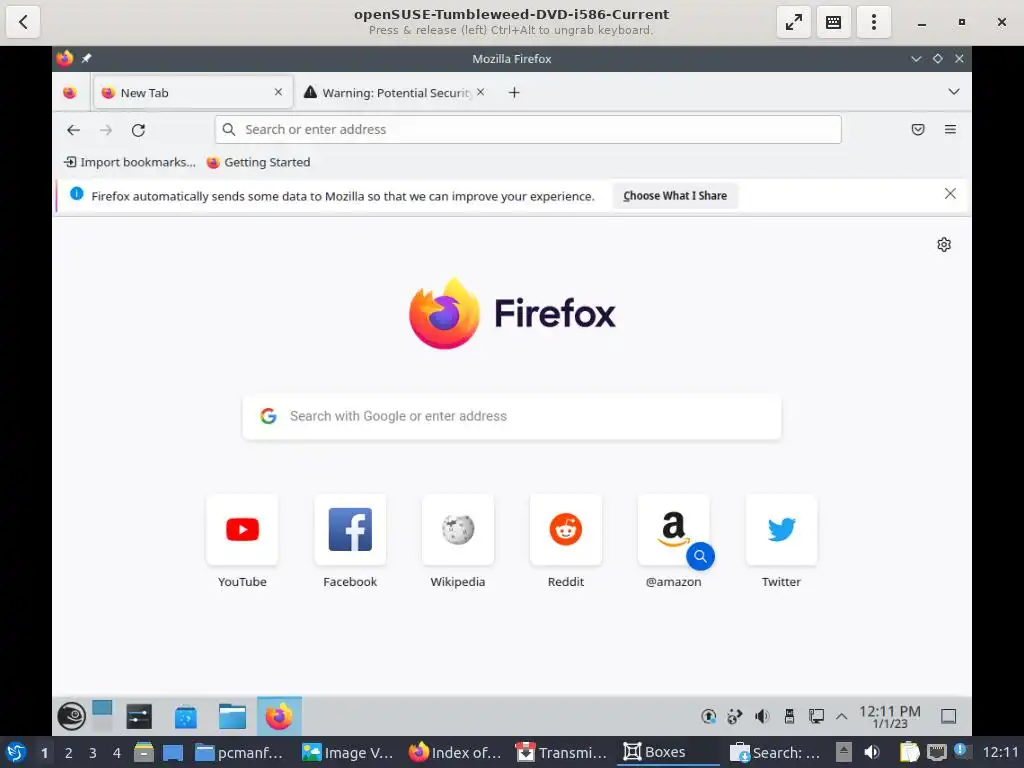The image size is (1024, 768).
Task: Click the Choose What I Share button
Action: coord(675,196)
